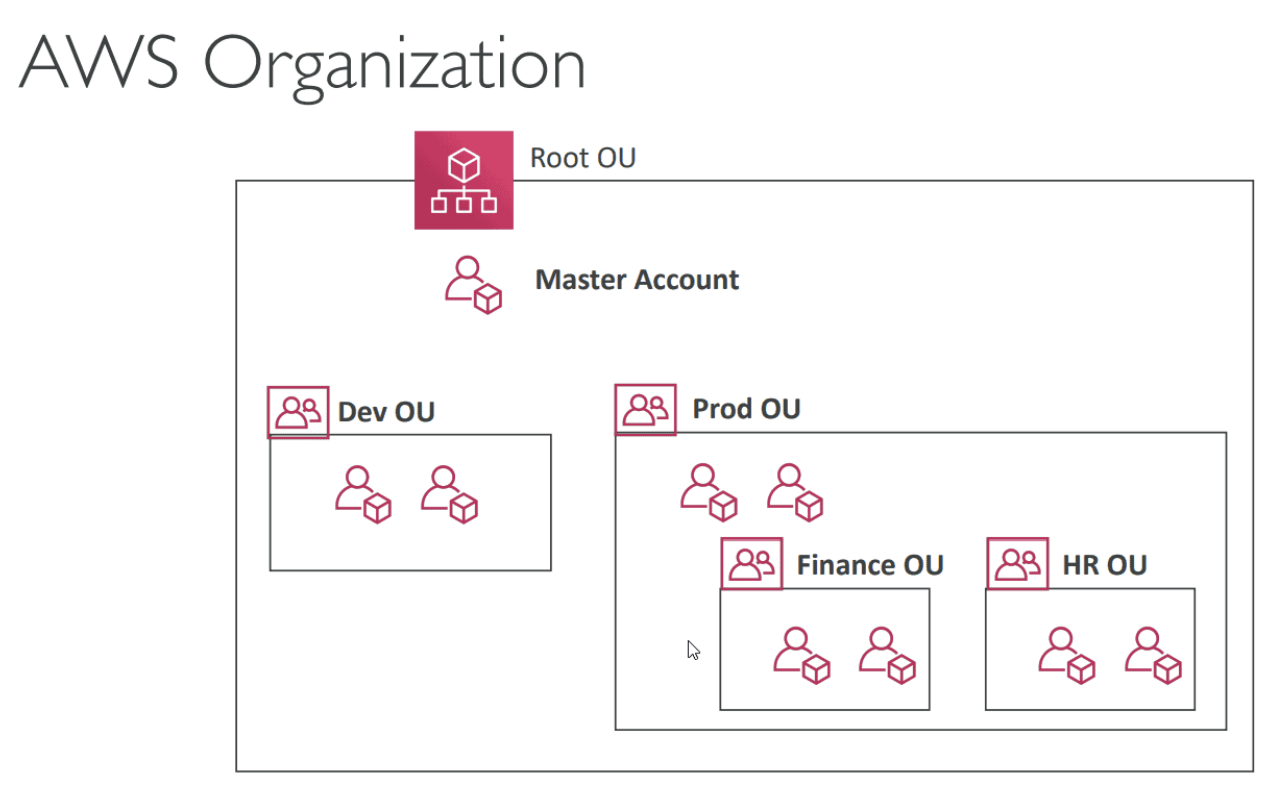
Task: Select the second account directly under Prod OU
Action: [x=795, y=492]
